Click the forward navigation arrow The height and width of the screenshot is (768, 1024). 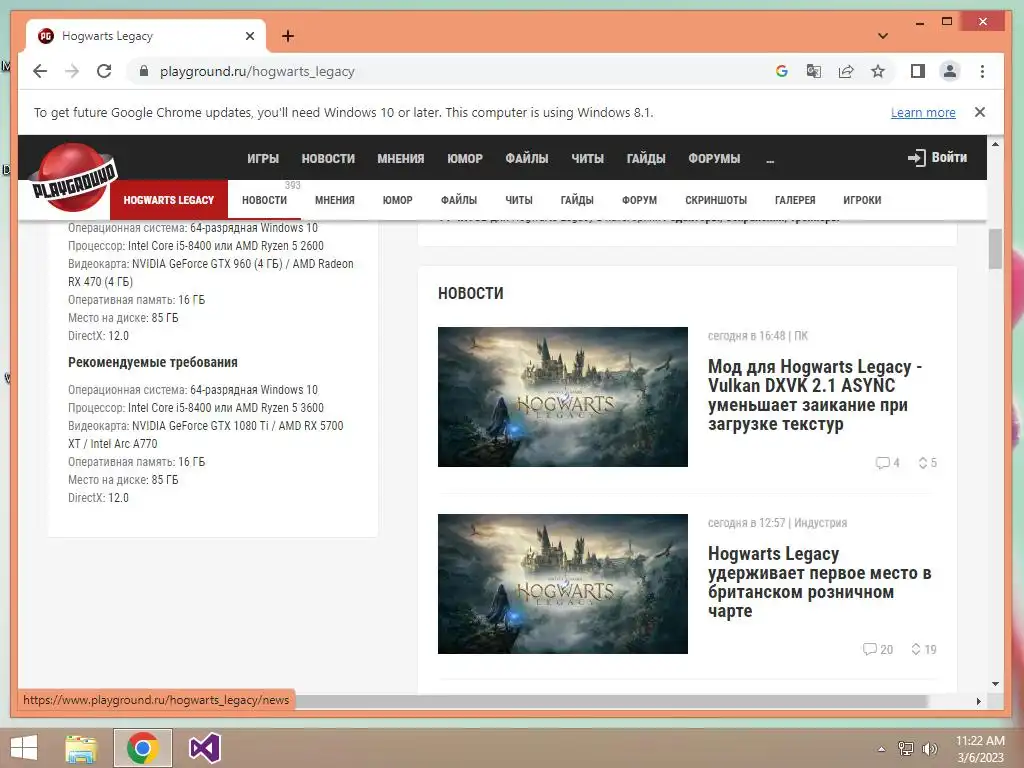click(x=72, y=71)
